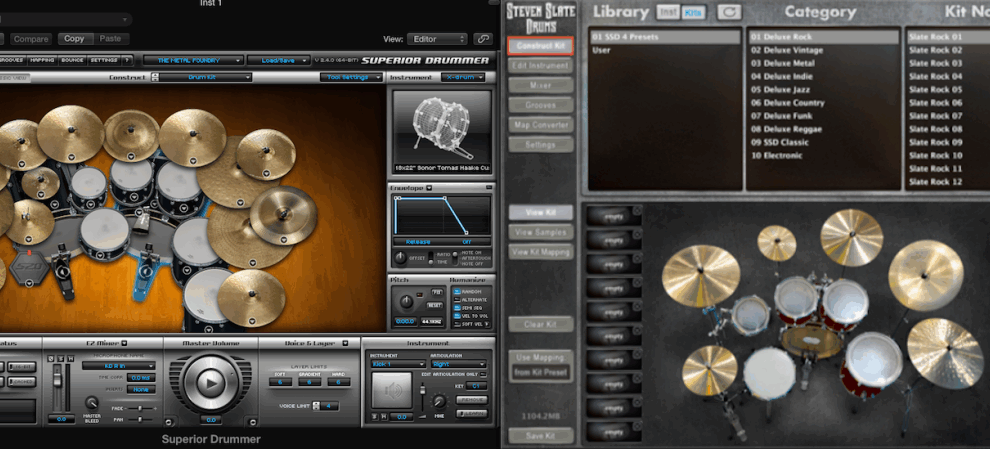Click the Copy button
This screenshot has height=449, width=990.
pos(74,39)
